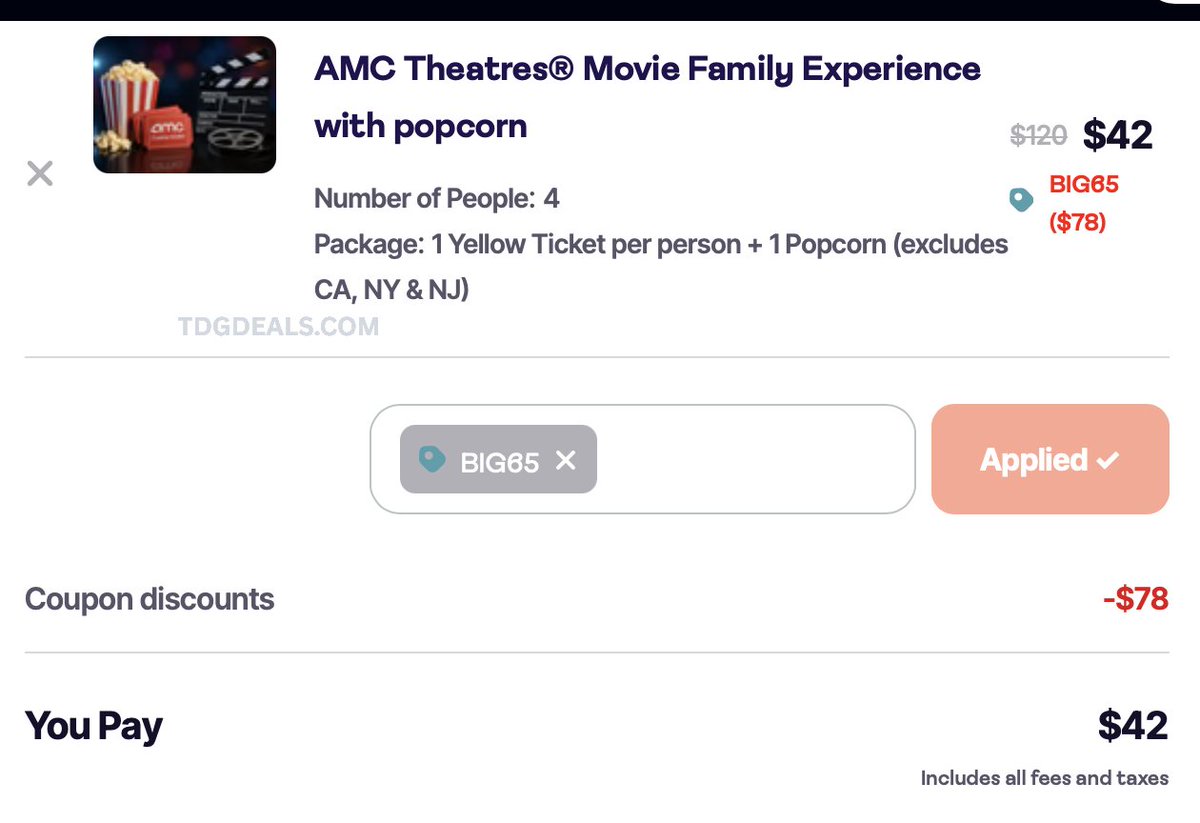This screenshot has height=823, width=1200.
Task: Click the Coupon discounts label
Action: 149,599
